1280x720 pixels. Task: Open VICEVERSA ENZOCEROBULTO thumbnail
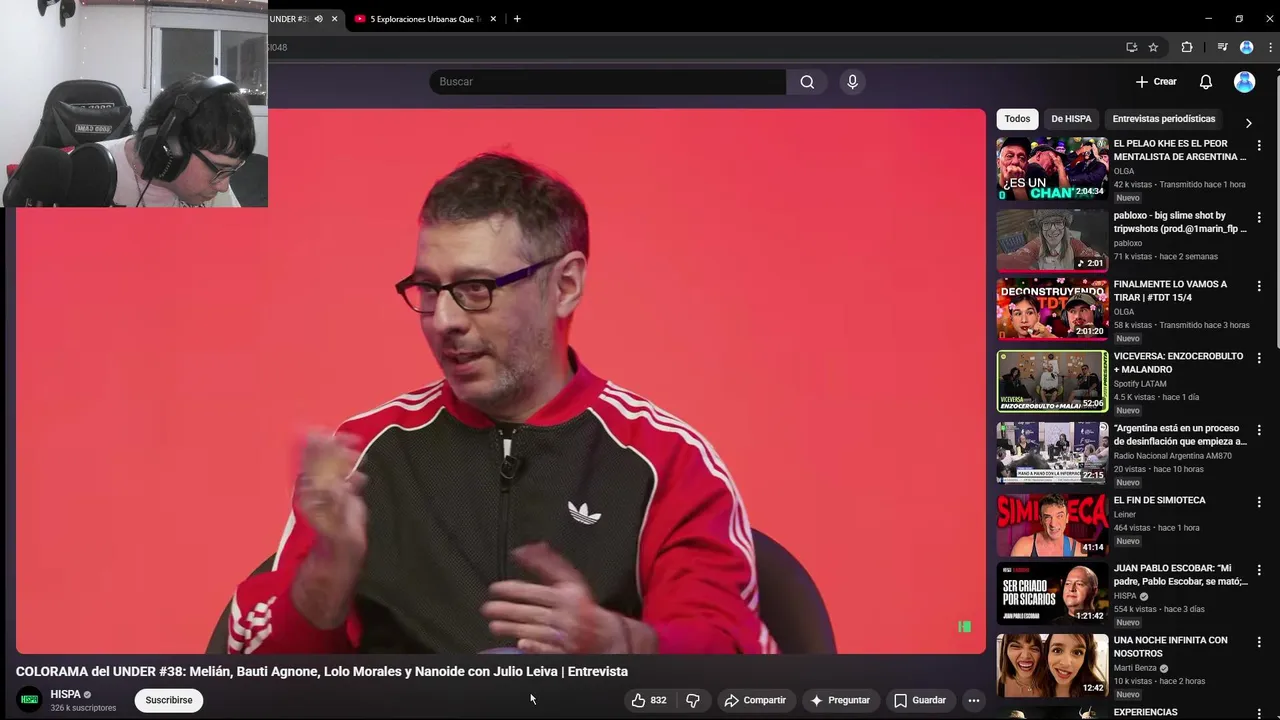coord(1052,381)
